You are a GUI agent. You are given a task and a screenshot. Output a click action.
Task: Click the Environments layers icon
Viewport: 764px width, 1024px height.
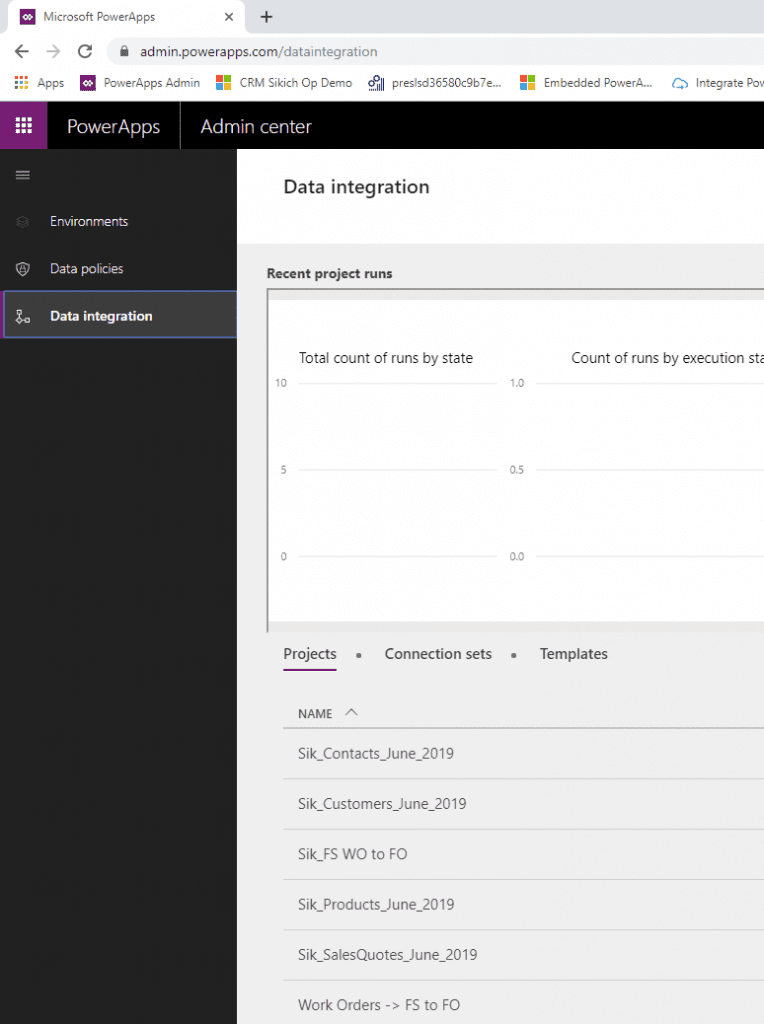(x=23, y=222)
